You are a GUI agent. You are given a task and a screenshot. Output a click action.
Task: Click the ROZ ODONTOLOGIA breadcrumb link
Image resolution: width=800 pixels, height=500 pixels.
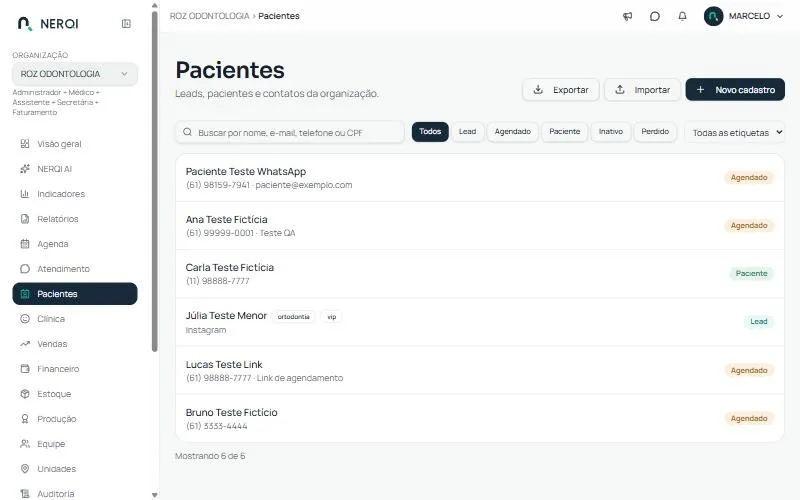tap(209, 16)
